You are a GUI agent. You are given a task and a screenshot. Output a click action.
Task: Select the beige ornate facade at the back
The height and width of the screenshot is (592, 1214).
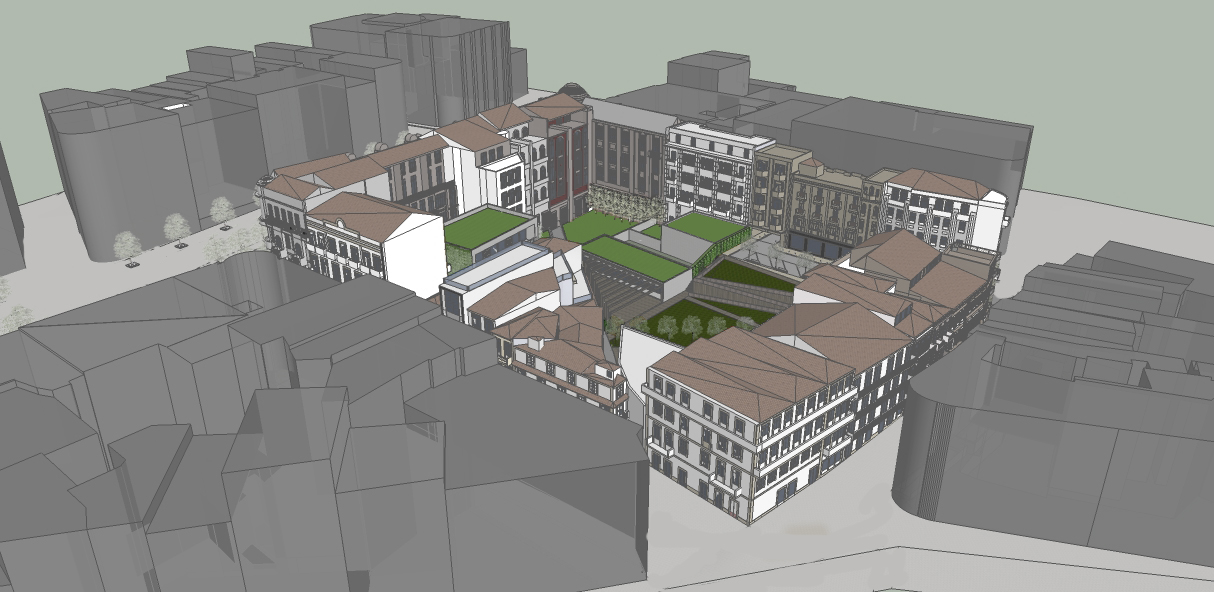point(825,200)
